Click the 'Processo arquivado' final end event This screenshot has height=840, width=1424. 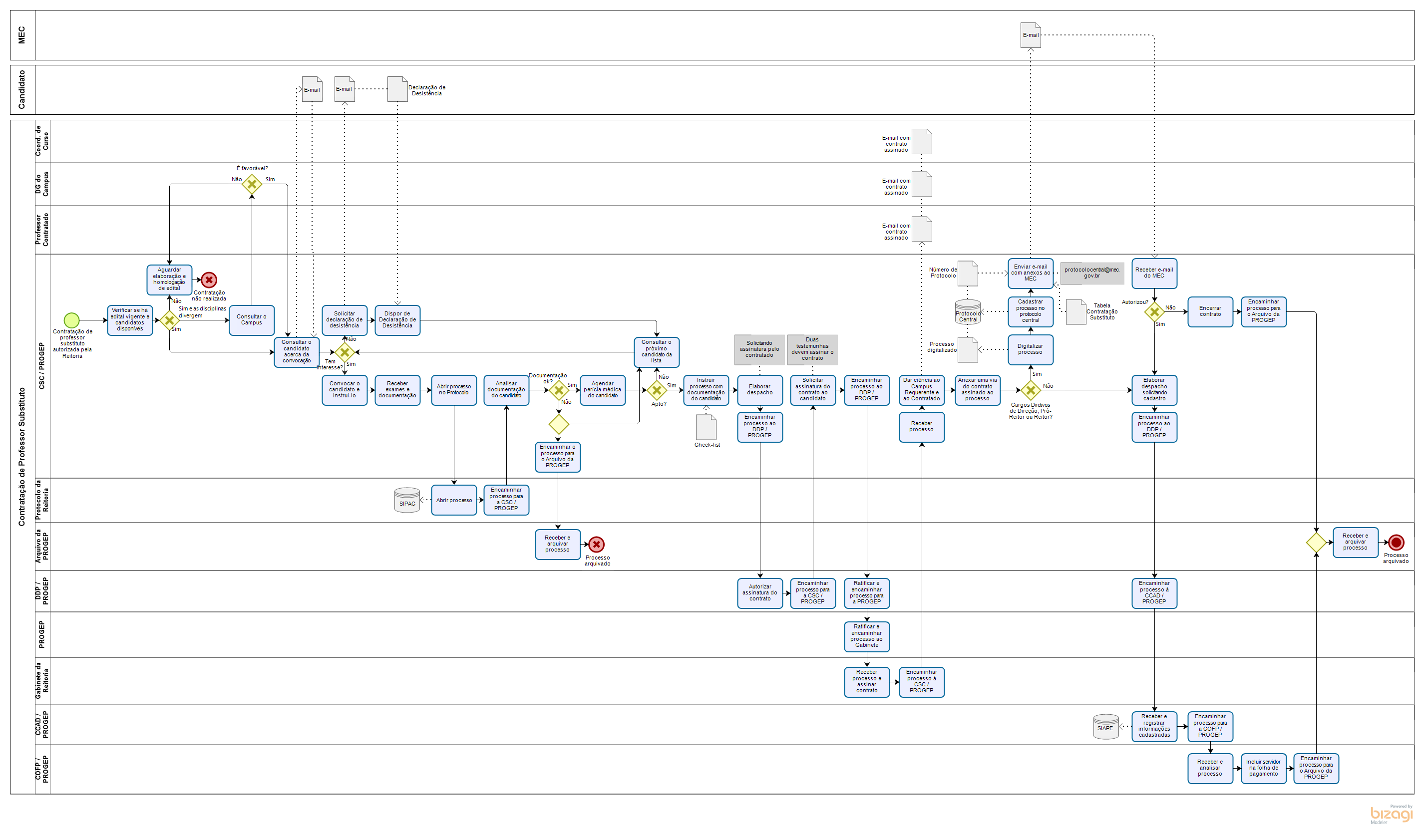coord(1396,542)
